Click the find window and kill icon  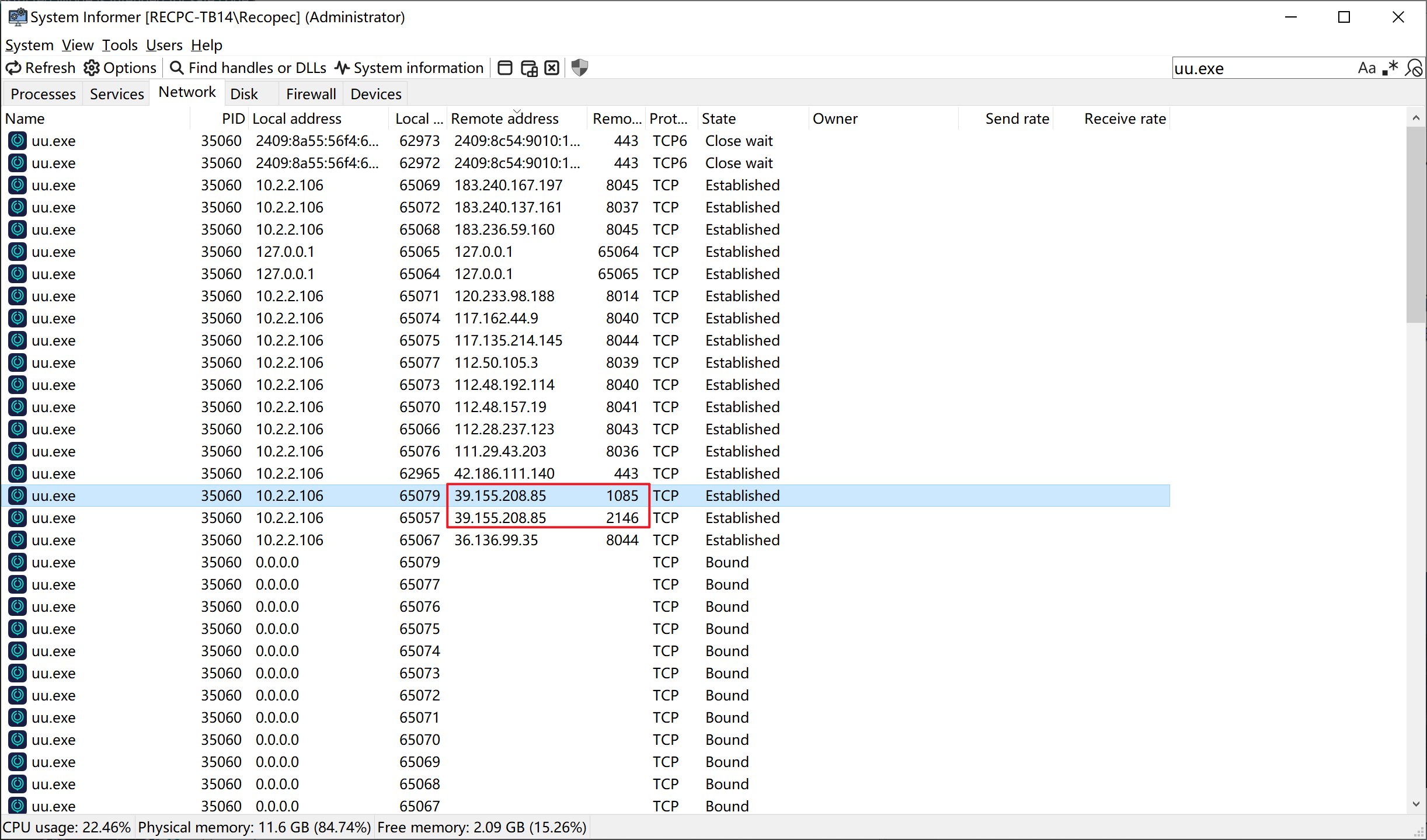[552, 68]
